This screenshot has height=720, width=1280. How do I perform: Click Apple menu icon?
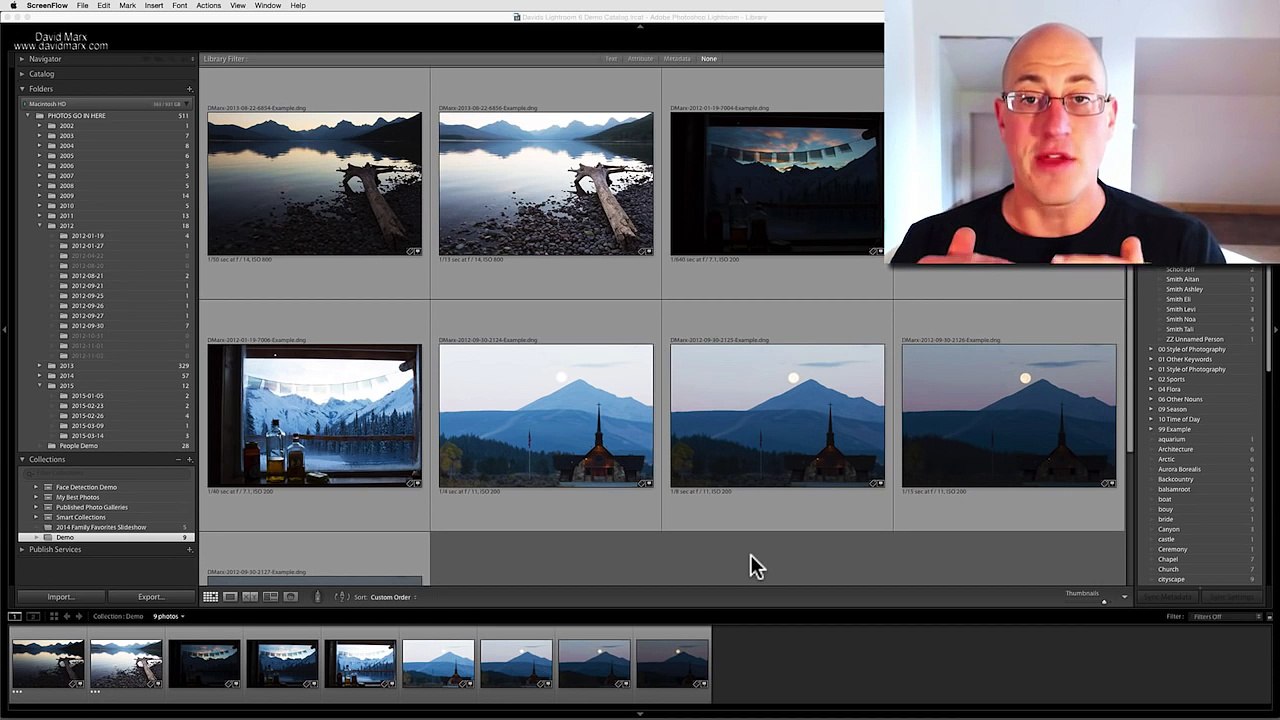pyautogui.click(x=13, y=6)
